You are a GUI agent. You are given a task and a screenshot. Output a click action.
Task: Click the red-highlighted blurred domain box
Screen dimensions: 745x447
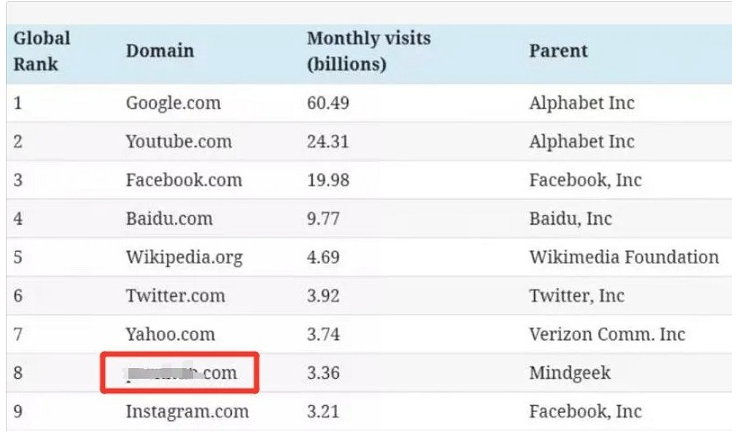180,373
